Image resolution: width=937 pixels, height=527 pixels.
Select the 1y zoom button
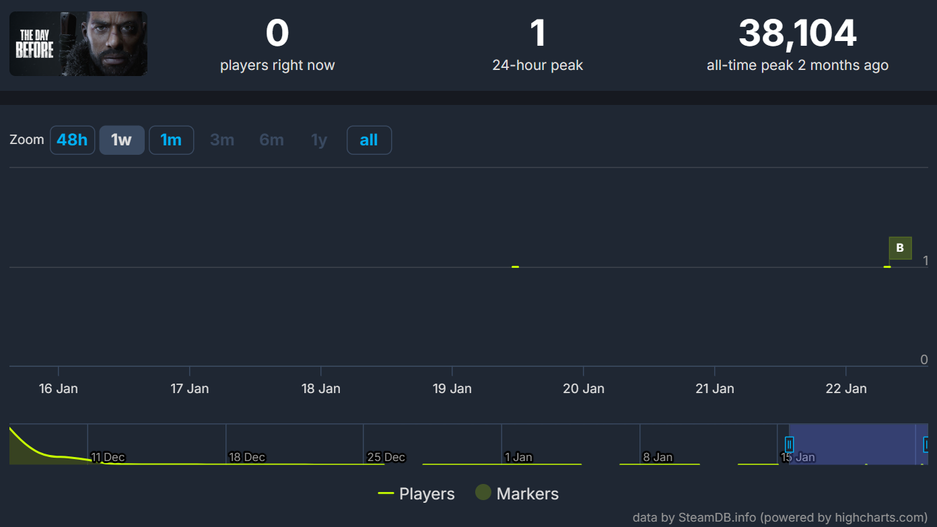pos(319,140)
